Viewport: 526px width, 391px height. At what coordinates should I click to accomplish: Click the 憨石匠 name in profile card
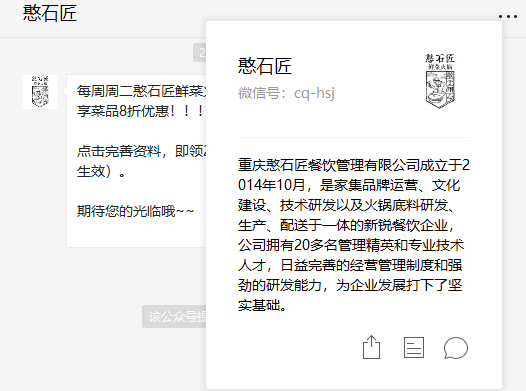tap(265, 66)
